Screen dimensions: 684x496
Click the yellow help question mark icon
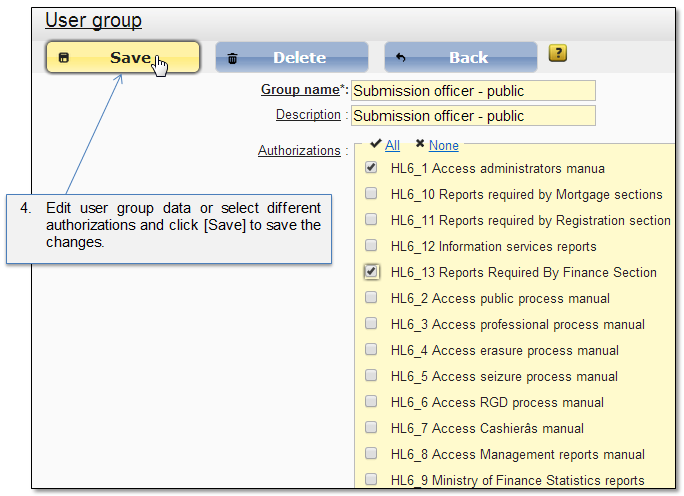pyautogui.click(x=558, y=53)
